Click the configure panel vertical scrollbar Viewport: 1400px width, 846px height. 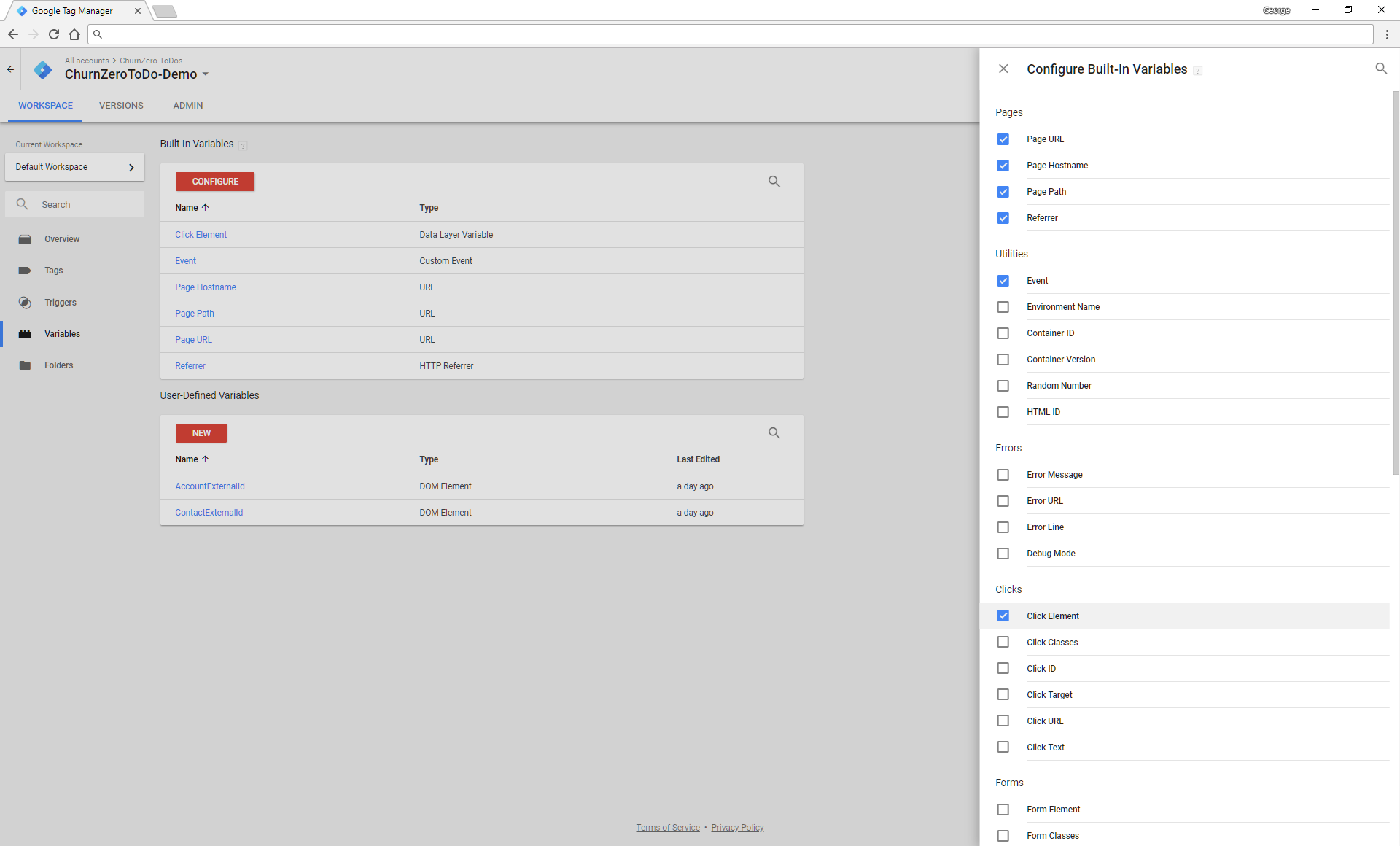(1396, 283)
